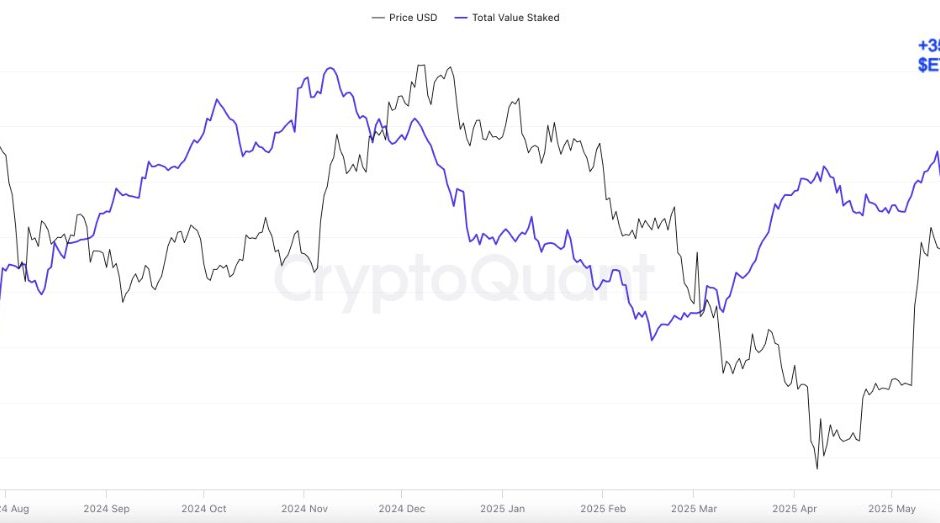Image resolution: width=940 pixels, height=523 pixels.
Task: Select the 2025 Apr axis label
Action: tap(794, 508)
